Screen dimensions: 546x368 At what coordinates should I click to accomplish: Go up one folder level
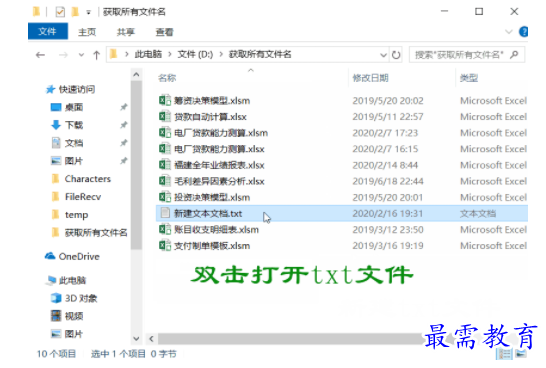(96, 55)
